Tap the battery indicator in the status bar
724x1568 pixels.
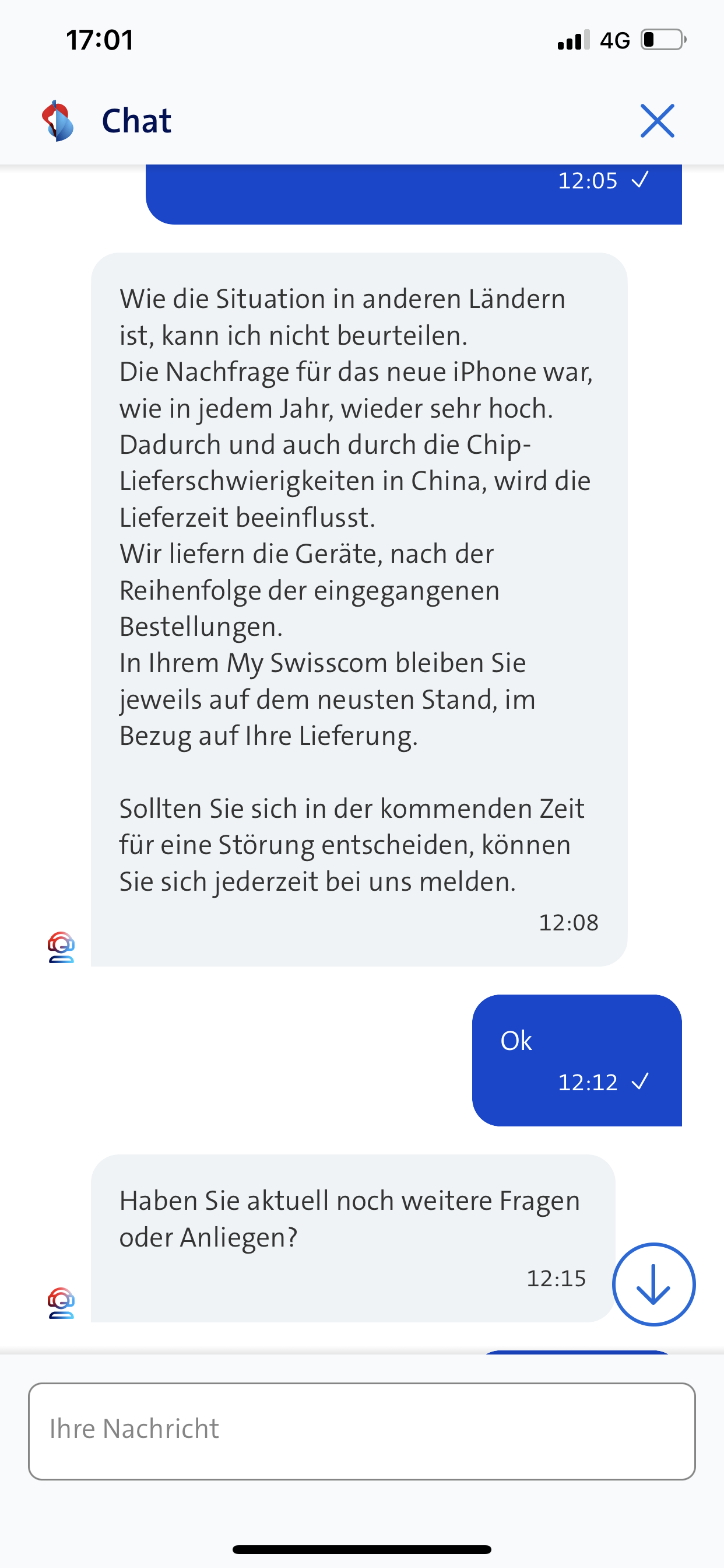coord(663,40)
